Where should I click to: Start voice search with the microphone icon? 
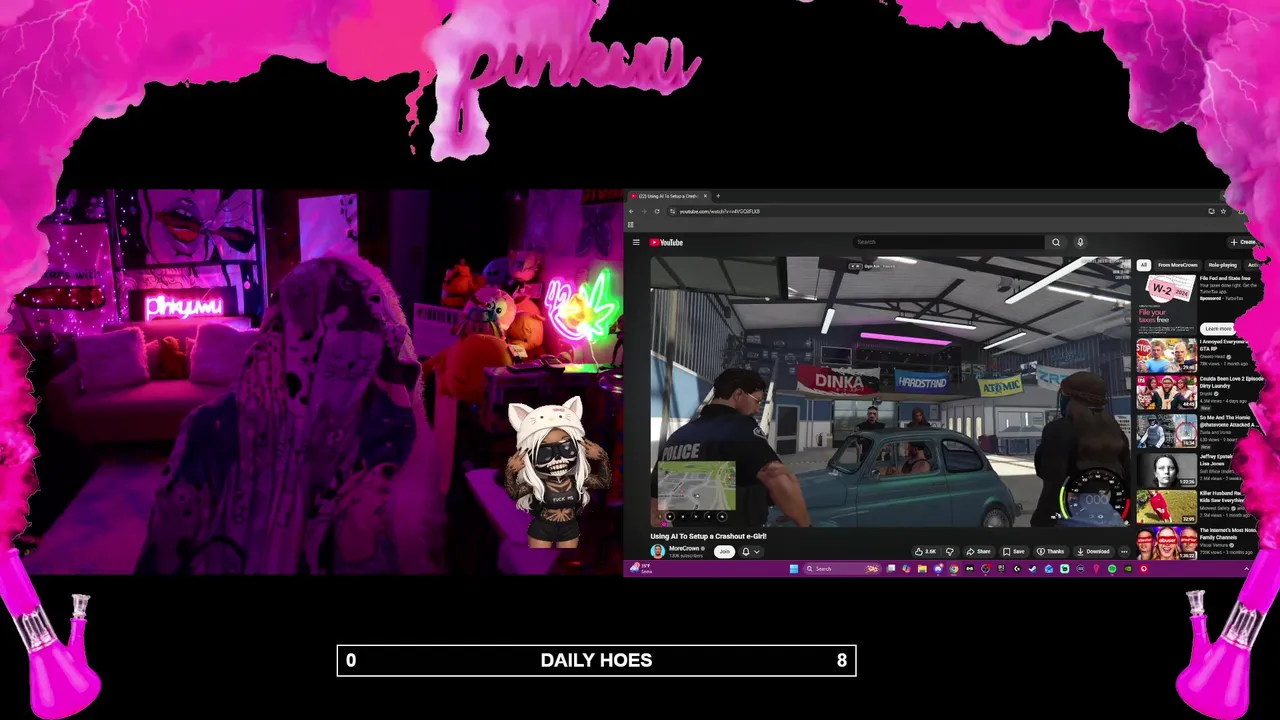tap(1080, 242)
